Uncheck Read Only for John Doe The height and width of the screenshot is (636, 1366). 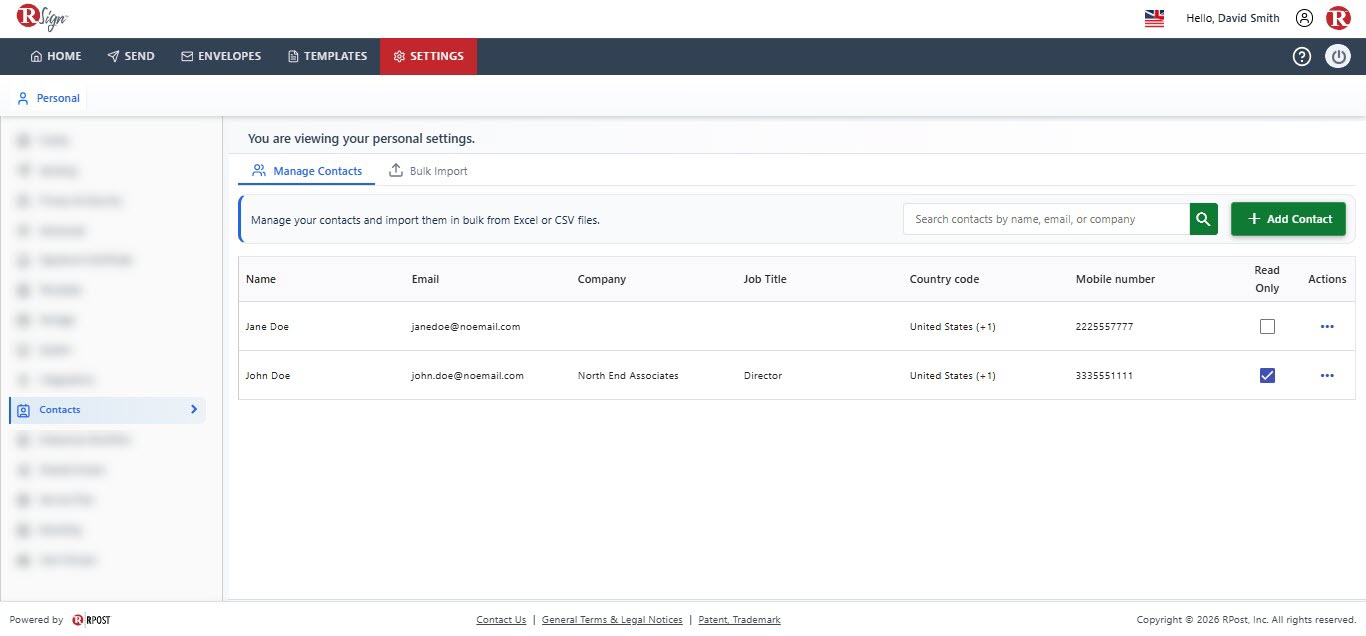pyautogui.click(x=1267, y=376)
